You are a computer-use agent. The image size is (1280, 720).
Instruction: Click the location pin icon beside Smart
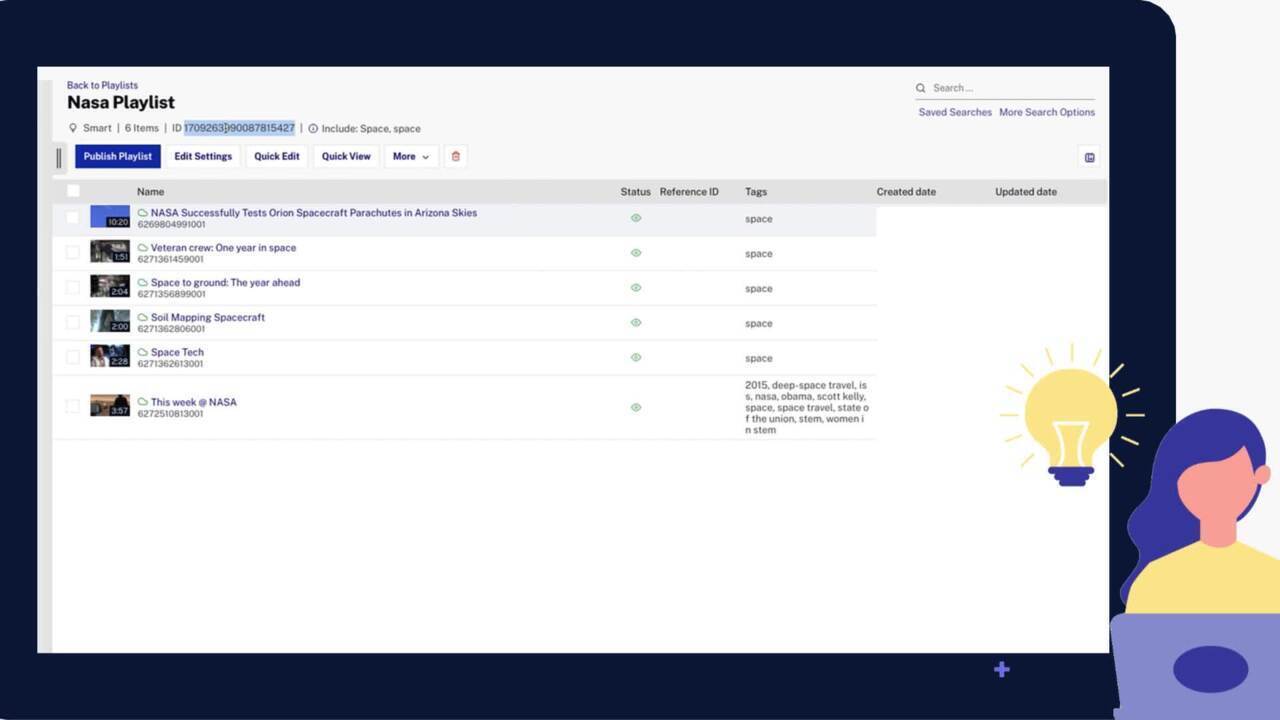coord(72,128)
